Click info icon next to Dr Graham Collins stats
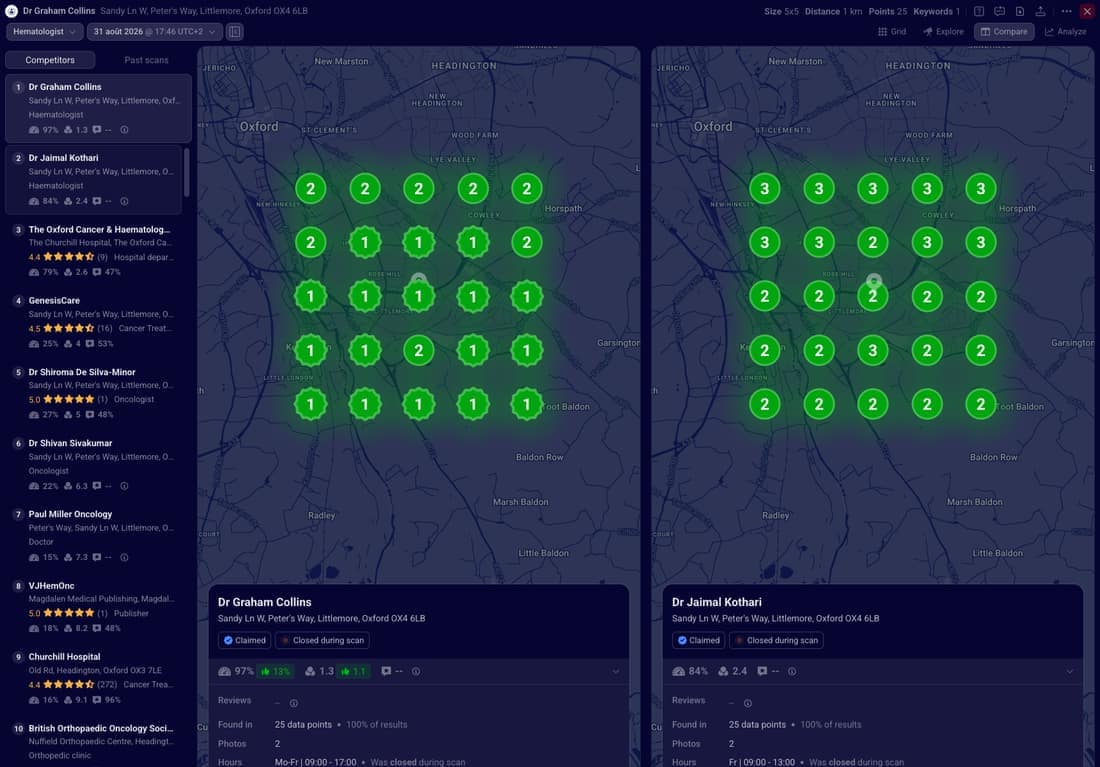Image resolution: width=1100 pixels, height=767 pixels. [124, 130]
